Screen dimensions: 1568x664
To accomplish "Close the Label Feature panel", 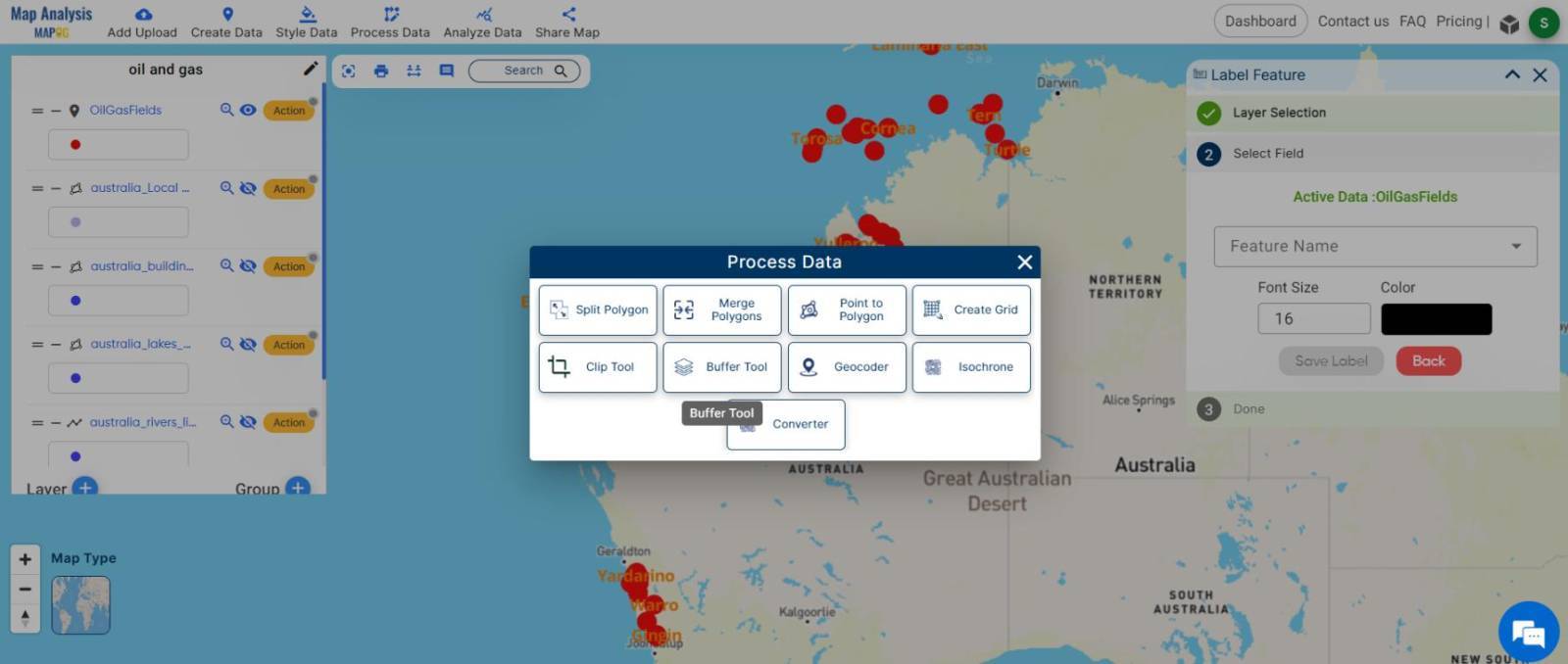I will pos(1540,74).
